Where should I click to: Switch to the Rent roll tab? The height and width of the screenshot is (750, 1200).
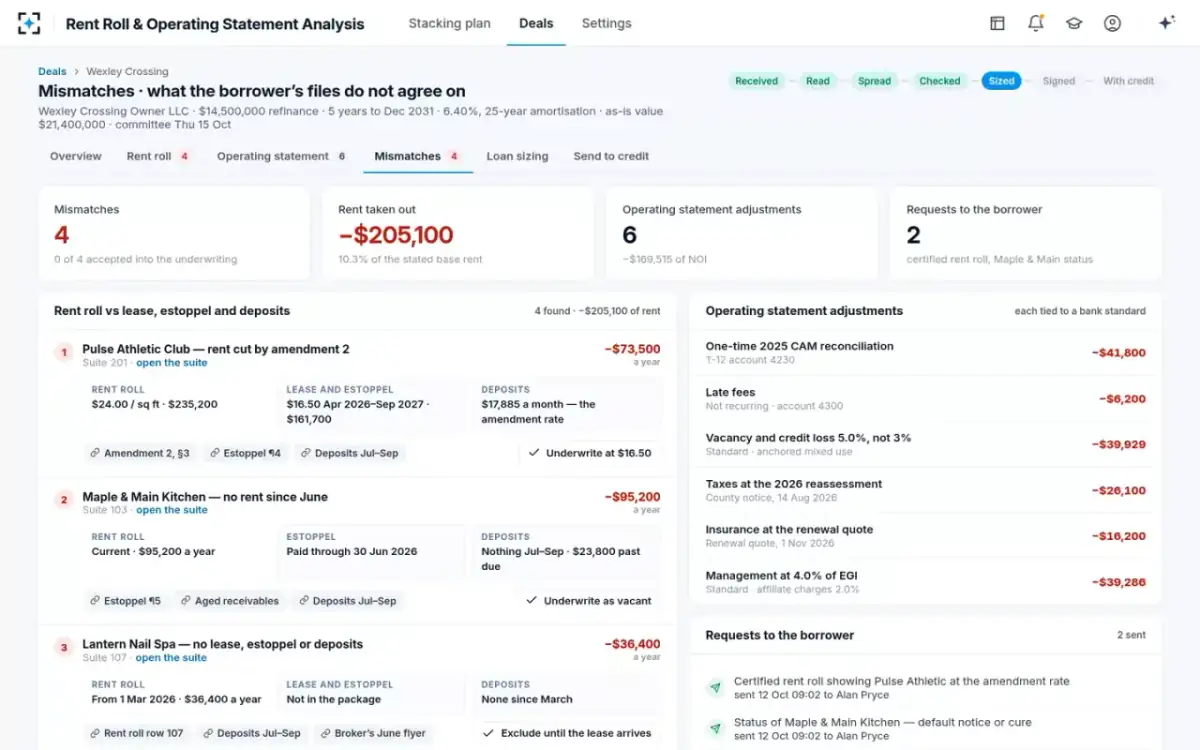(x=158, y=156)
